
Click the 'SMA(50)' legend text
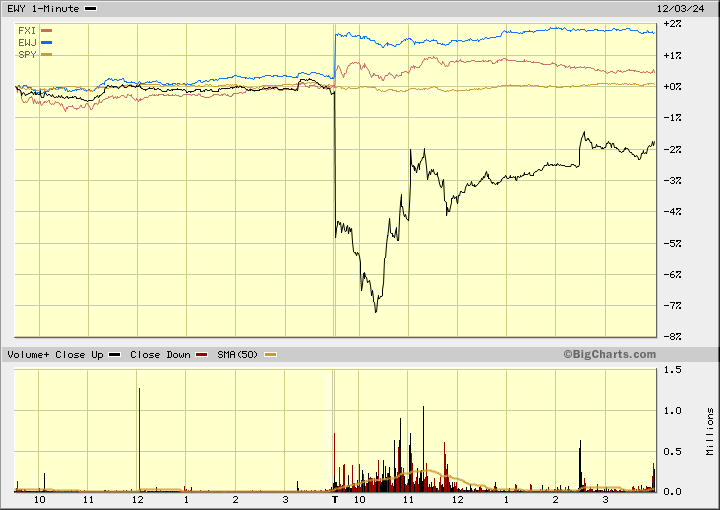(237, 355)
